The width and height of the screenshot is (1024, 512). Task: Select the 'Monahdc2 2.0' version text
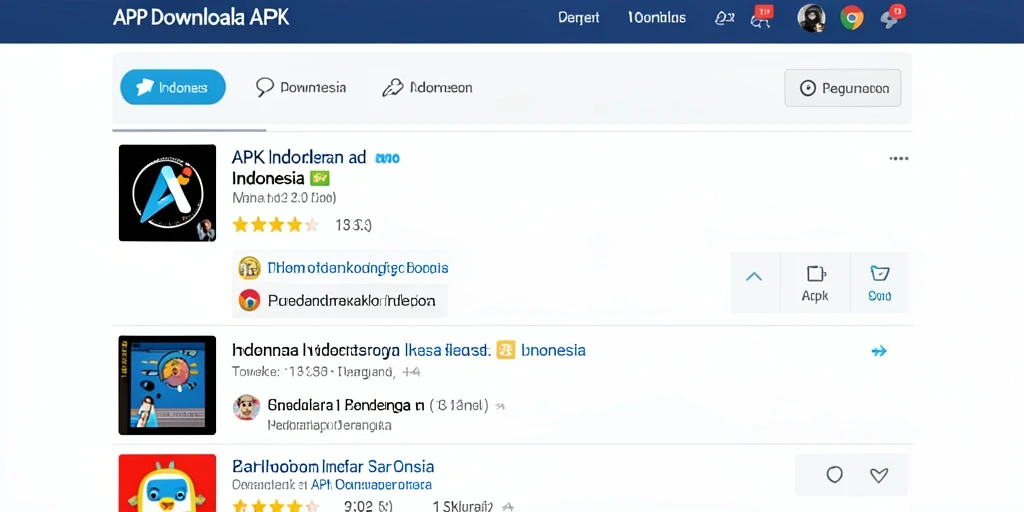284,197
